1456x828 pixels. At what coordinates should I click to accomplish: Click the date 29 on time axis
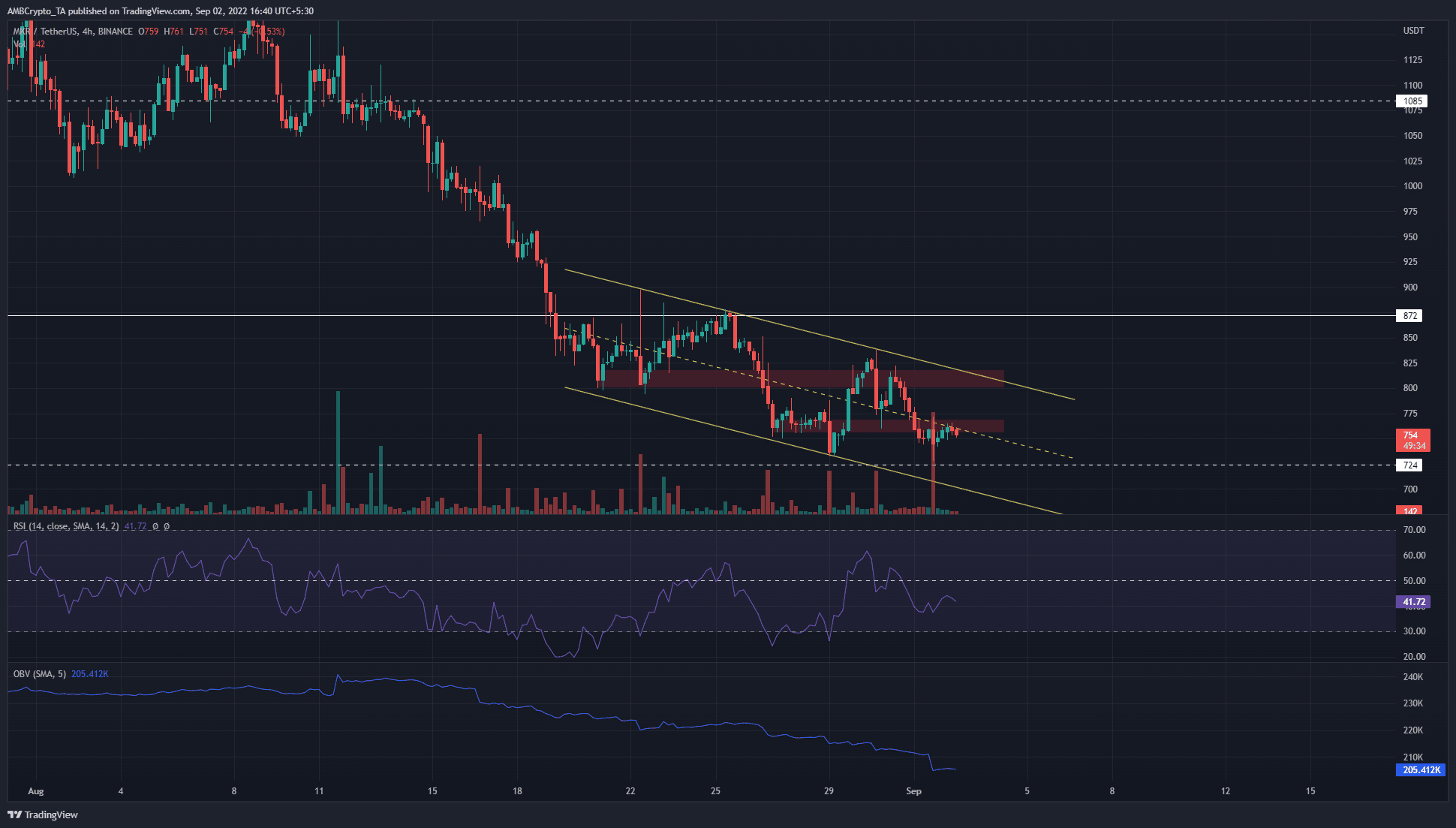click(x=829, y=791)
